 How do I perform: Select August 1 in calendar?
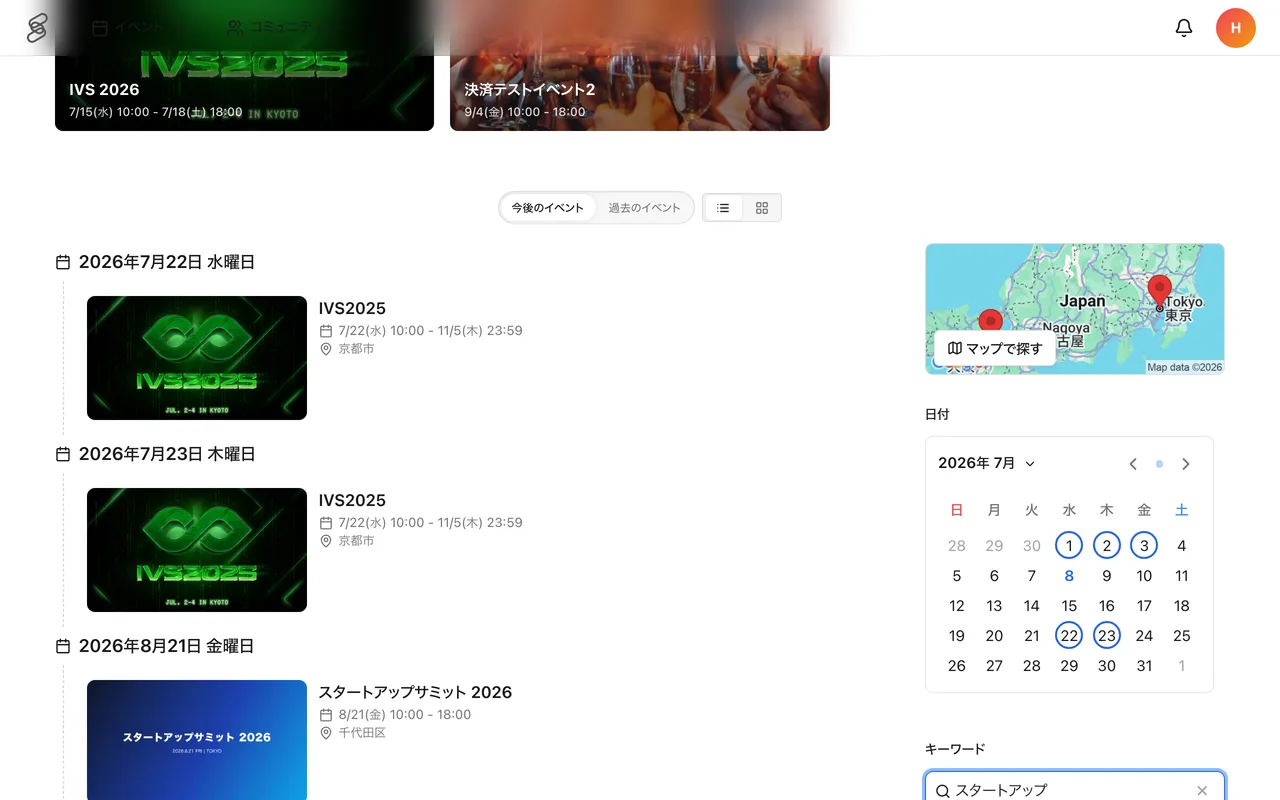point(1182,666)
